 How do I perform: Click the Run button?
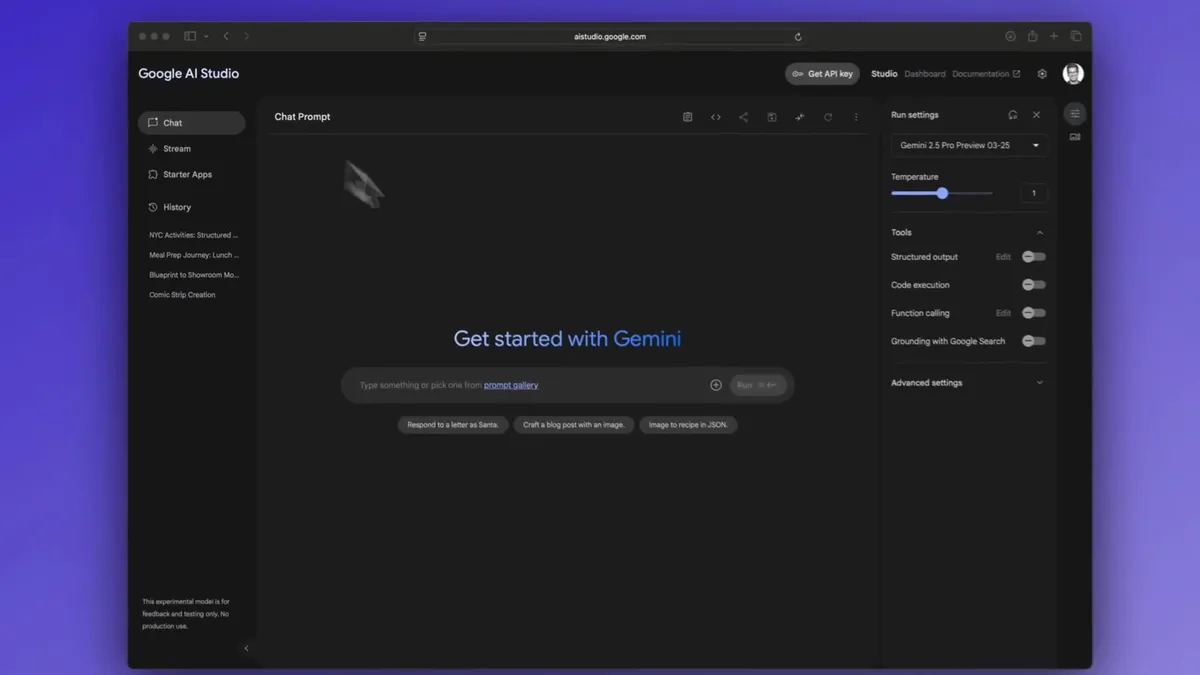pos(758,385)
